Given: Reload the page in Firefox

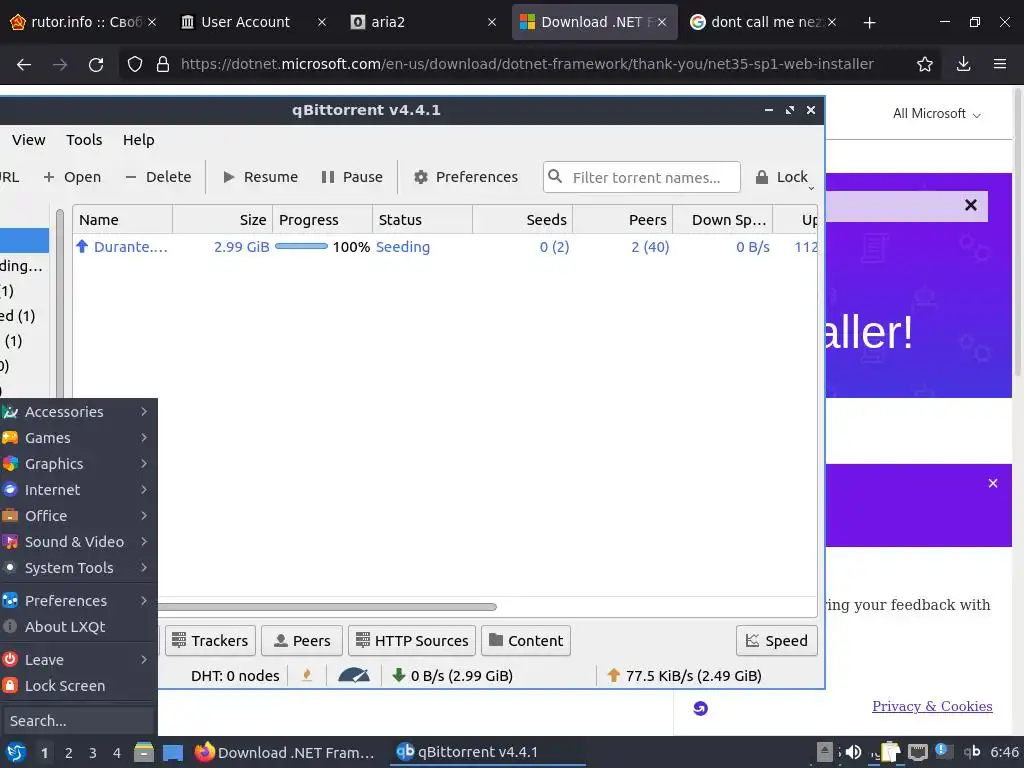Looking at the screenshot, I should pos(96,64).
